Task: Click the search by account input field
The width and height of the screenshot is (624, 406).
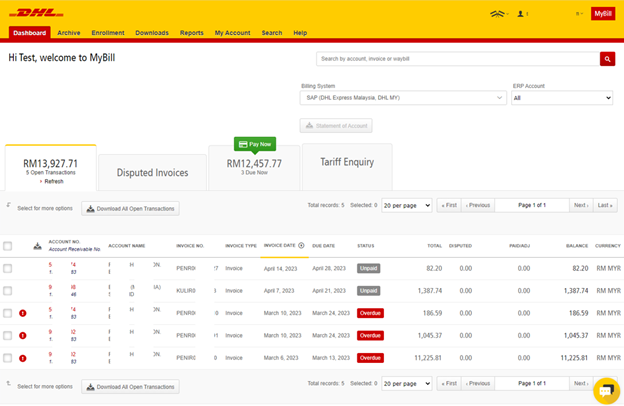Action: click(x=458, y=59)
